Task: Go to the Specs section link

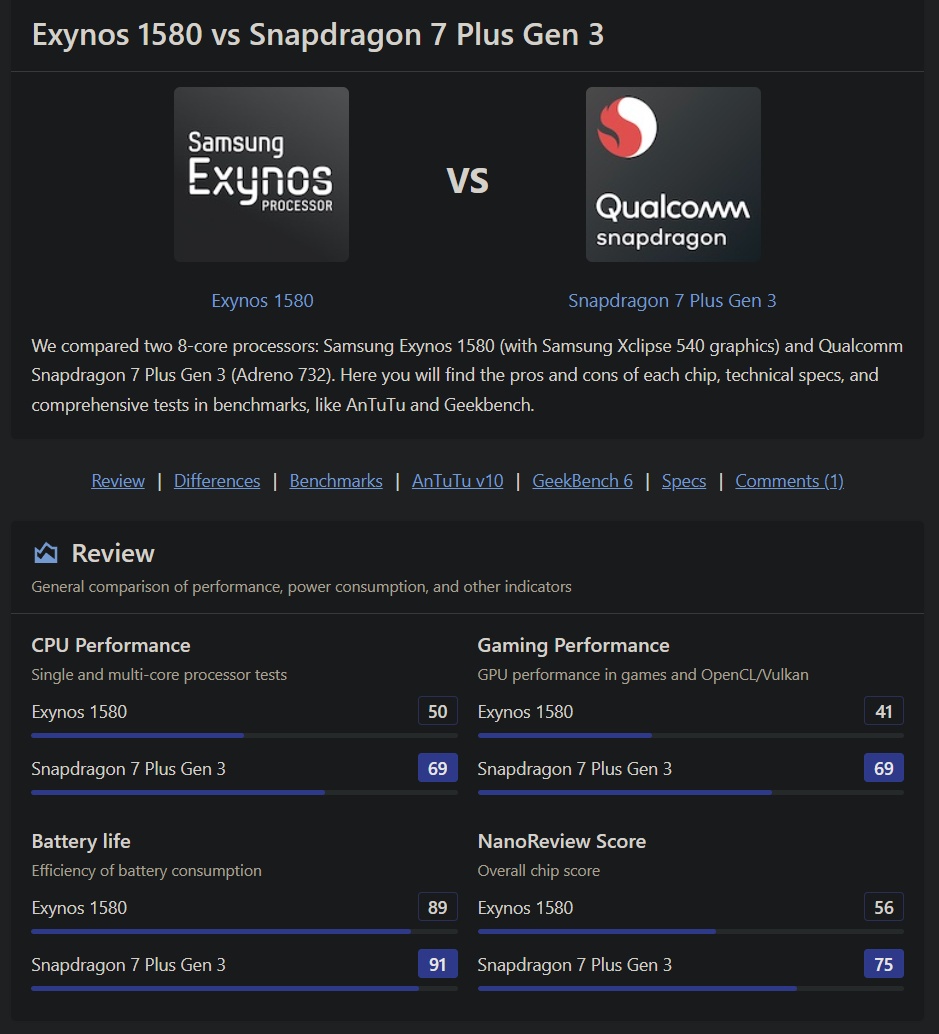Action: [684, 481]
